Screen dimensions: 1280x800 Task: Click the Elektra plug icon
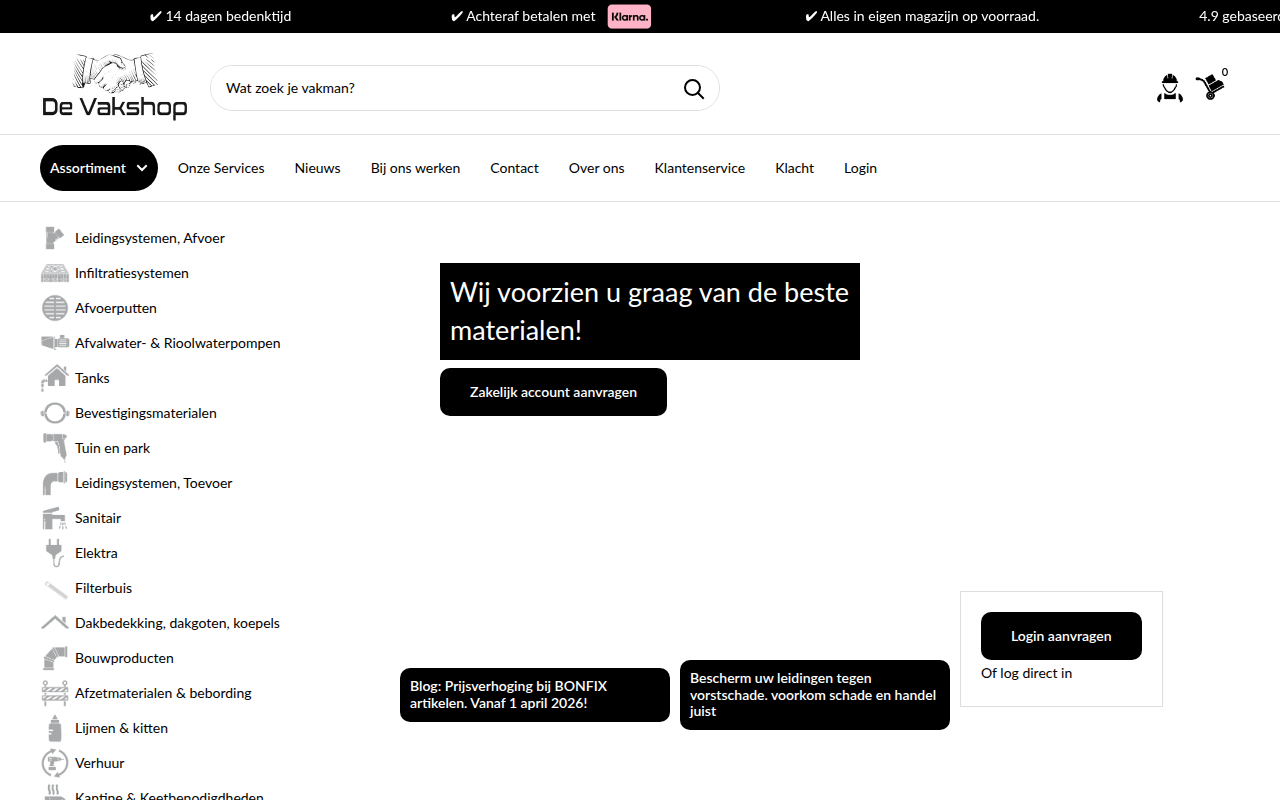pos(55,553)
